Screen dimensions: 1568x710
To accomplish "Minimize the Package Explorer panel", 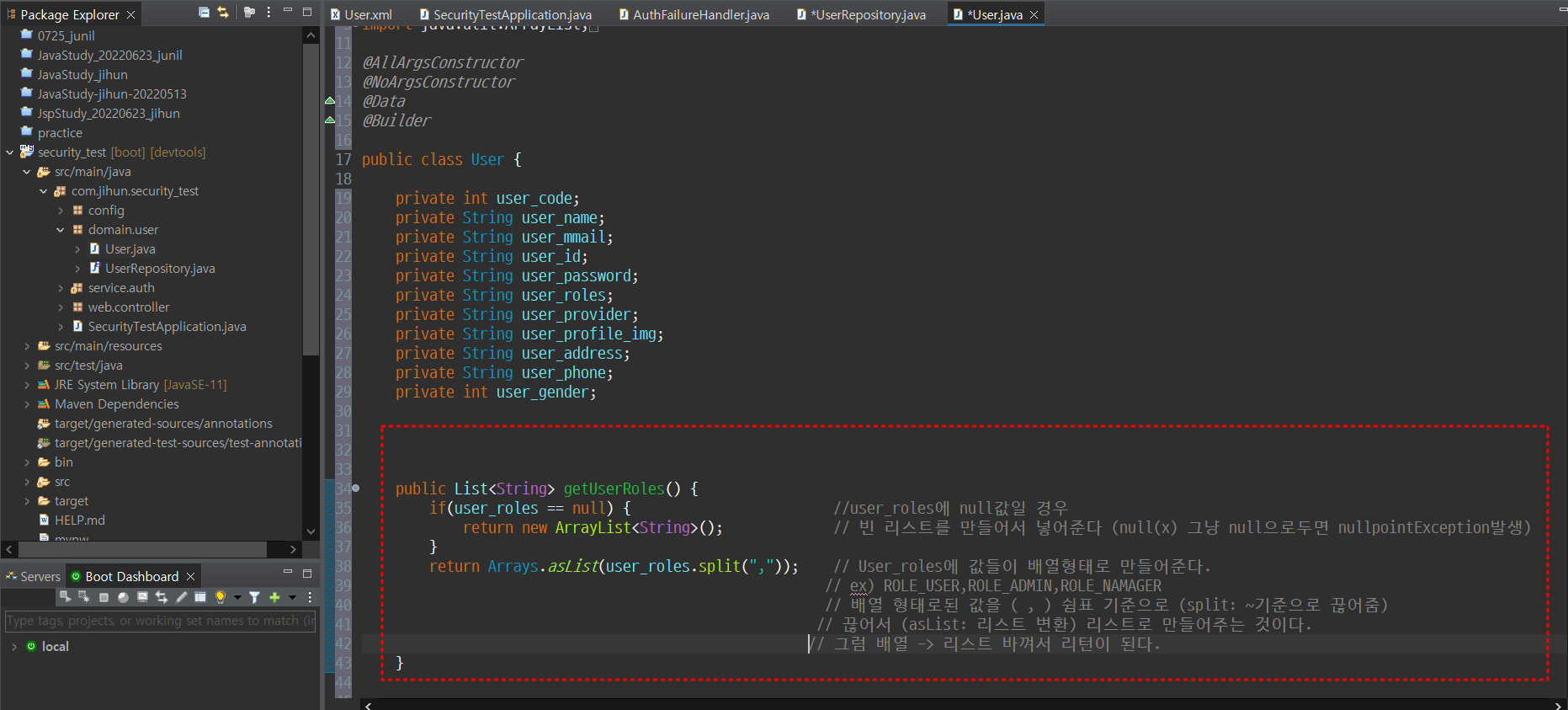I will (x=288, y=11).
